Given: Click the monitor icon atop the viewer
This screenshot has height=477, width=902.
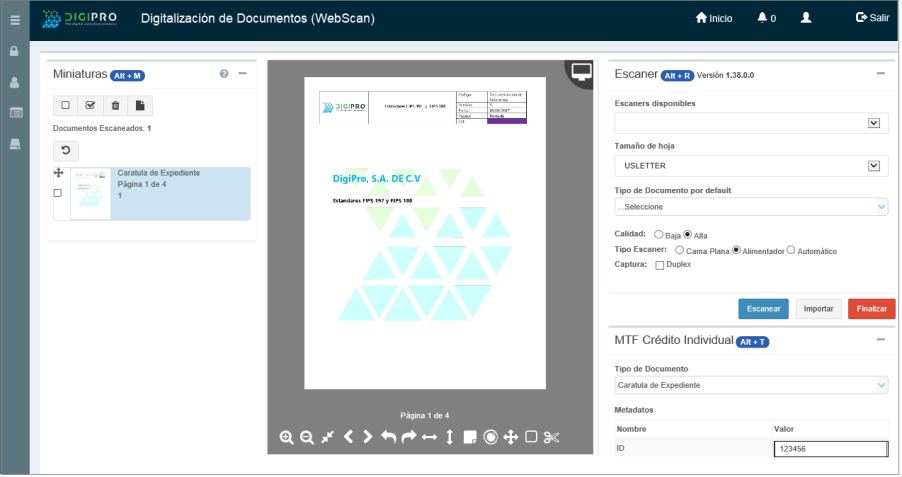Looking at the screenshot, I should pyautogui.click(x=581, y=72).
